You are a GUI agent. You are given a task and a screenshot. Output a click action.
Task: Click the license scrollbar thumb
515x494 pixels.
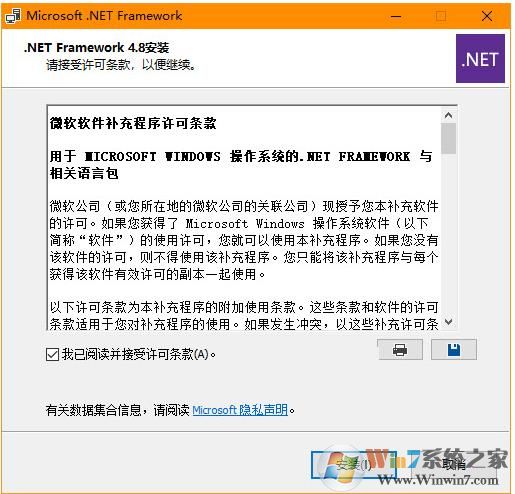[448, 139]
